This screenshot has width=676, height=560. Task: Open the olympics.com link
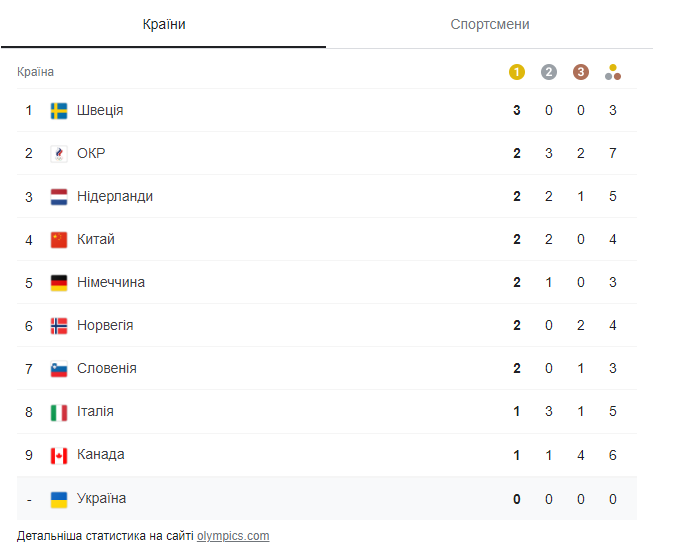point(233,536)
